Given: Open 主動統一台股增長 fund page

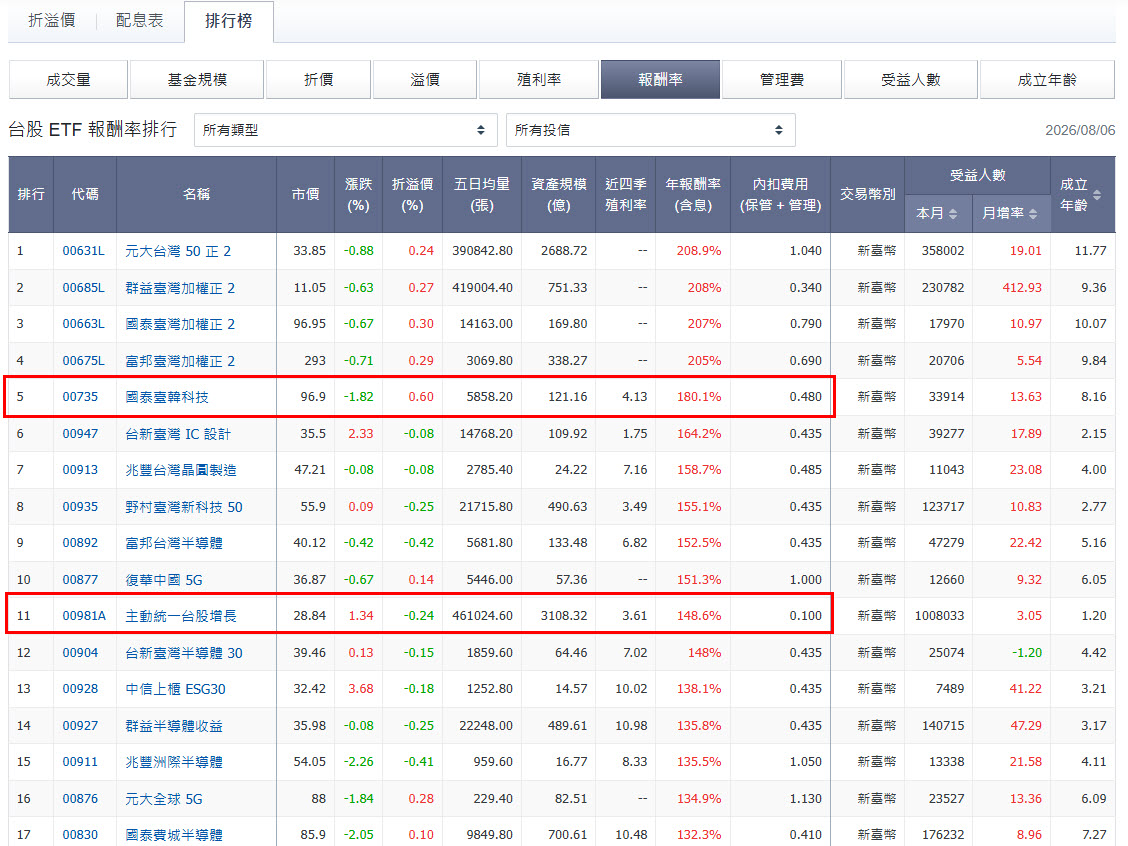Looking at the screenshot, I should click(181, 616).
